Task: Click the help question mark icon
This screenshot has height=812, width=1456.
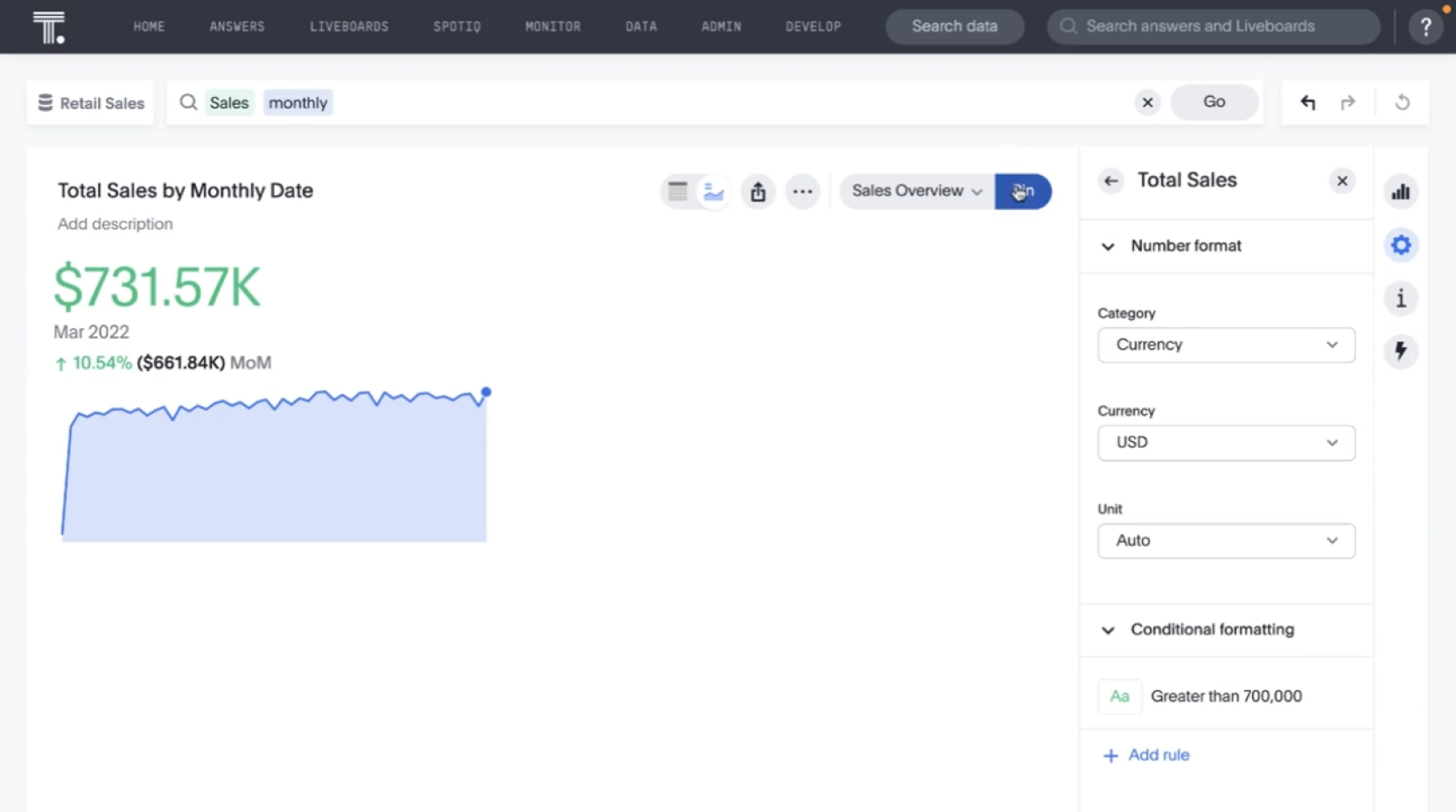Action: (x=1425, y=26)
